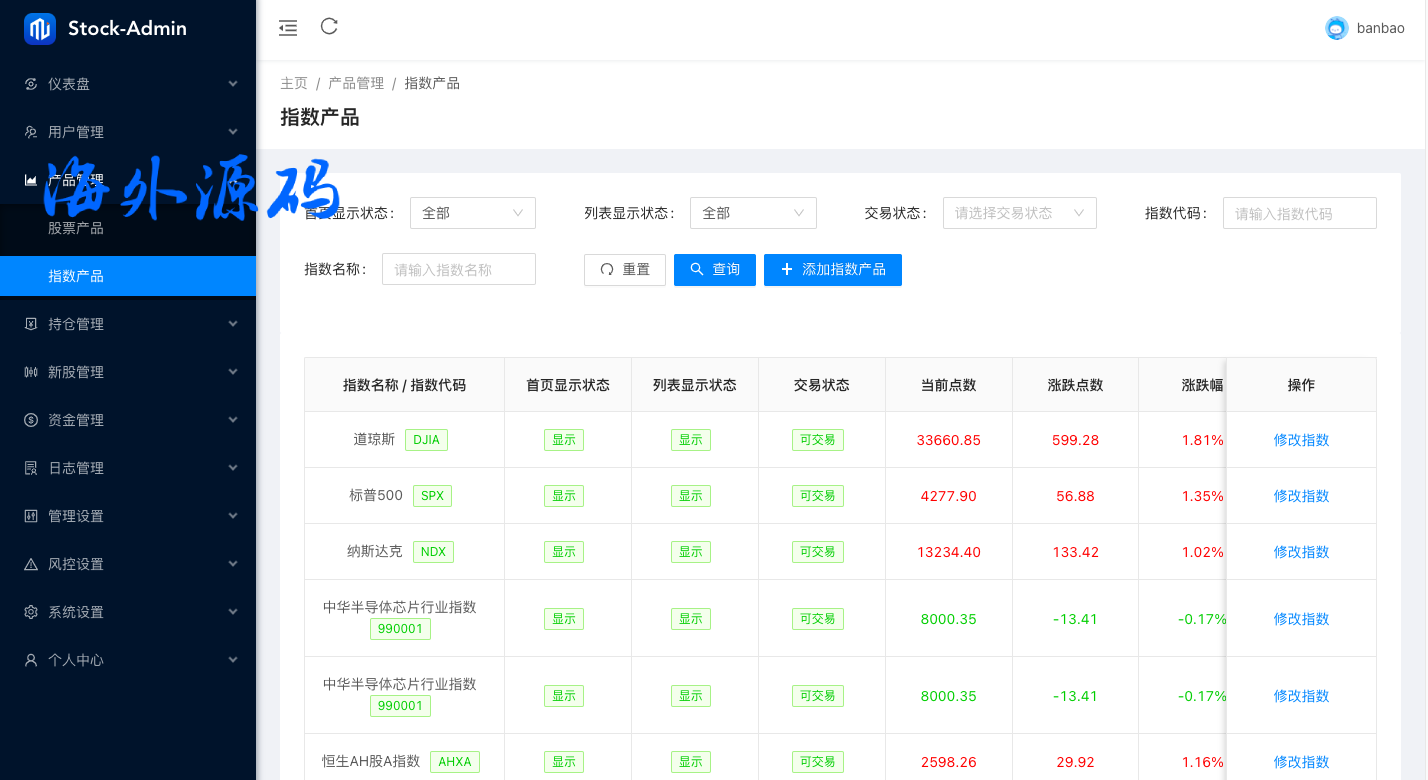
Task: Click the 资金管理 dollar icon
Action: point(31,420)
